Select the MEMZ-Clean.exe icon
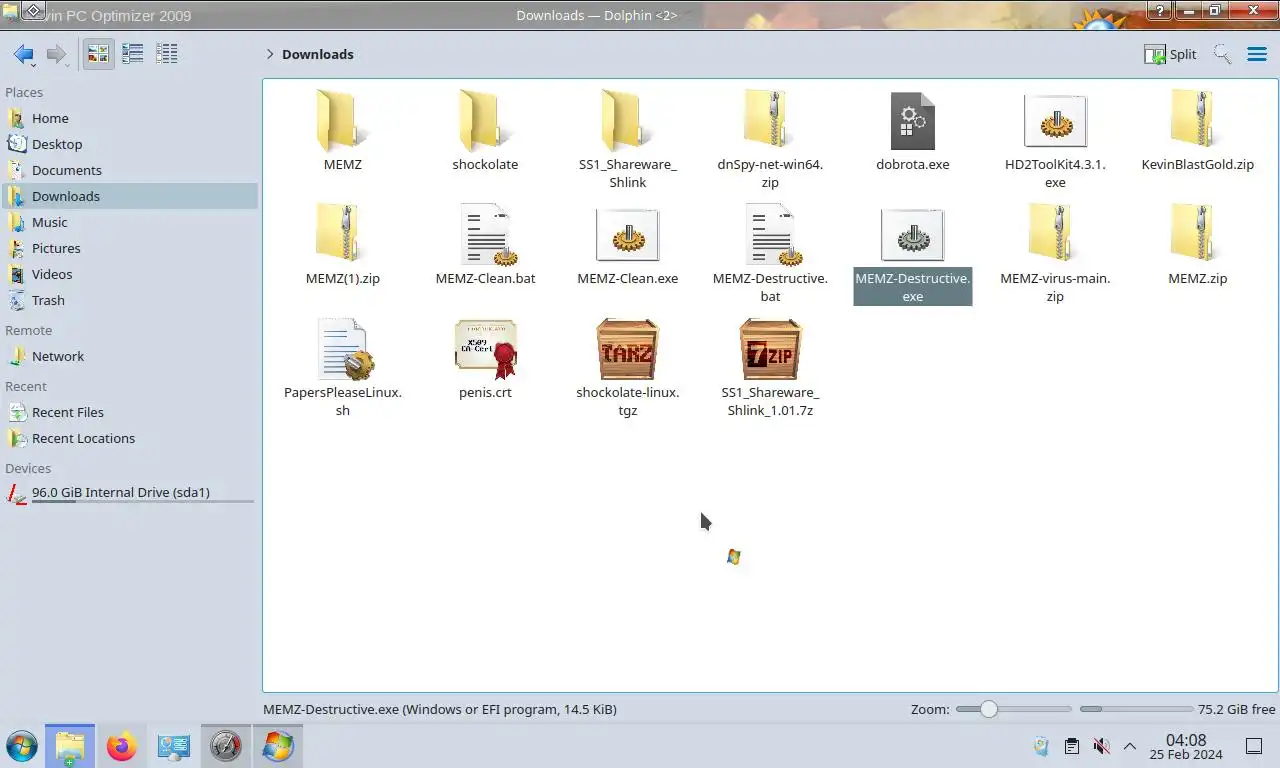Screen dimensions: 1280x768 tap(627, 235)
